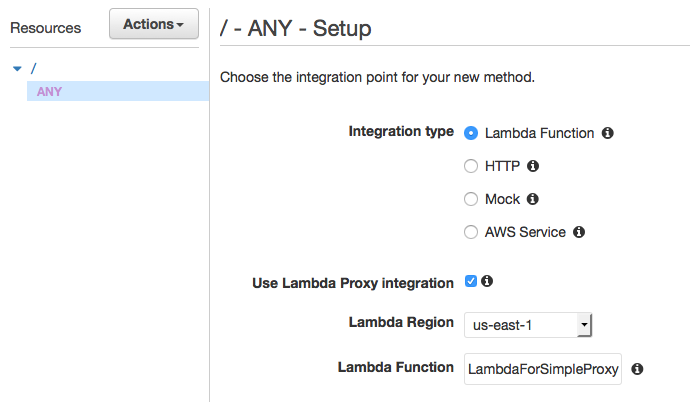This screenshot has width=690, height=402.
Task: Click the Lambda Function name field
Action: pos(543,369)
